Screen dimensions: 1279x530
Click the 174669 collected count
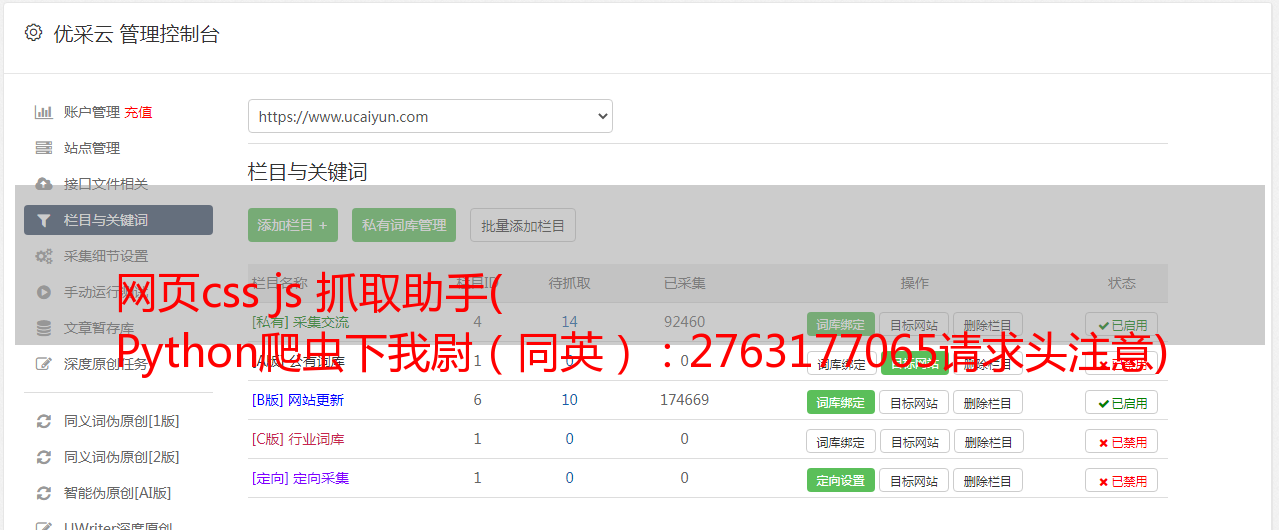pos(685,400)
